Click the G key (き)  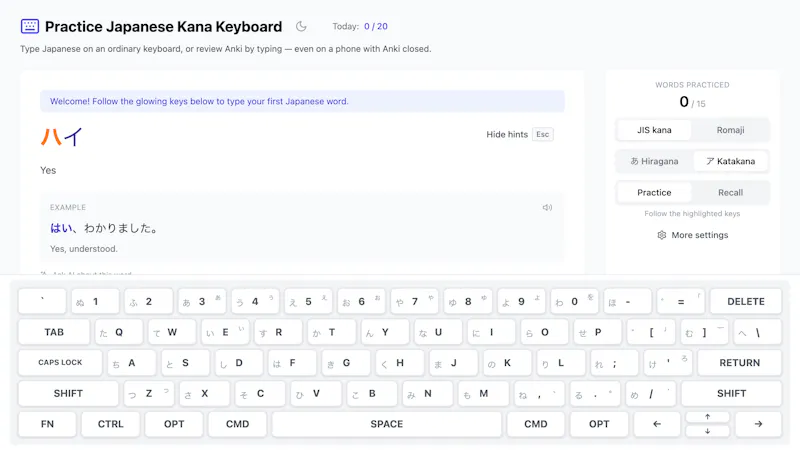point(346,363)
